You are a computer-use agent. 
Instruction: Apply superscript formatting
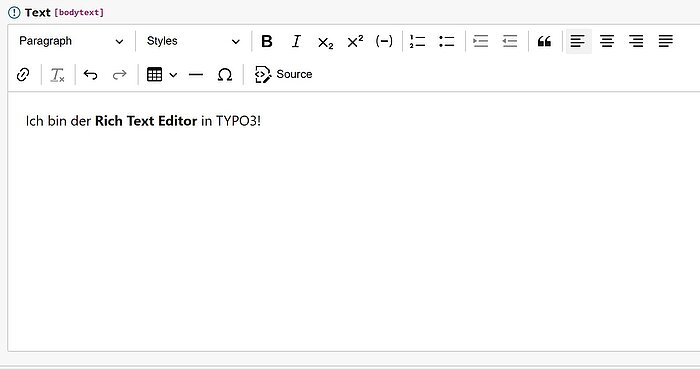tap(355, 41)
